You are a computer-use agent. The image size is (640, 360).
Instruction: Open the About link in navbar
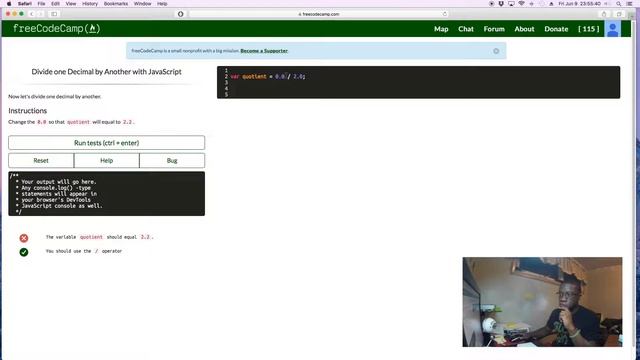pos(524,29)
